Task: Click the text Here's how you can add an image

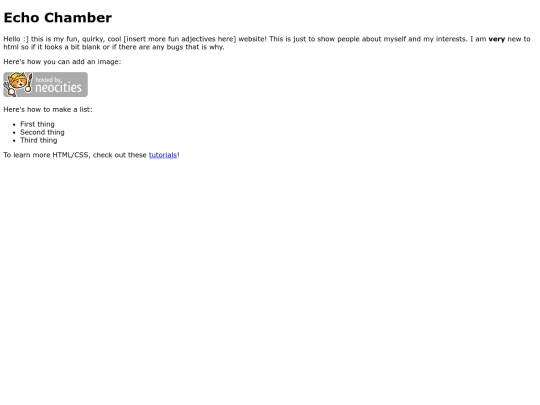Action: (62, 62)
